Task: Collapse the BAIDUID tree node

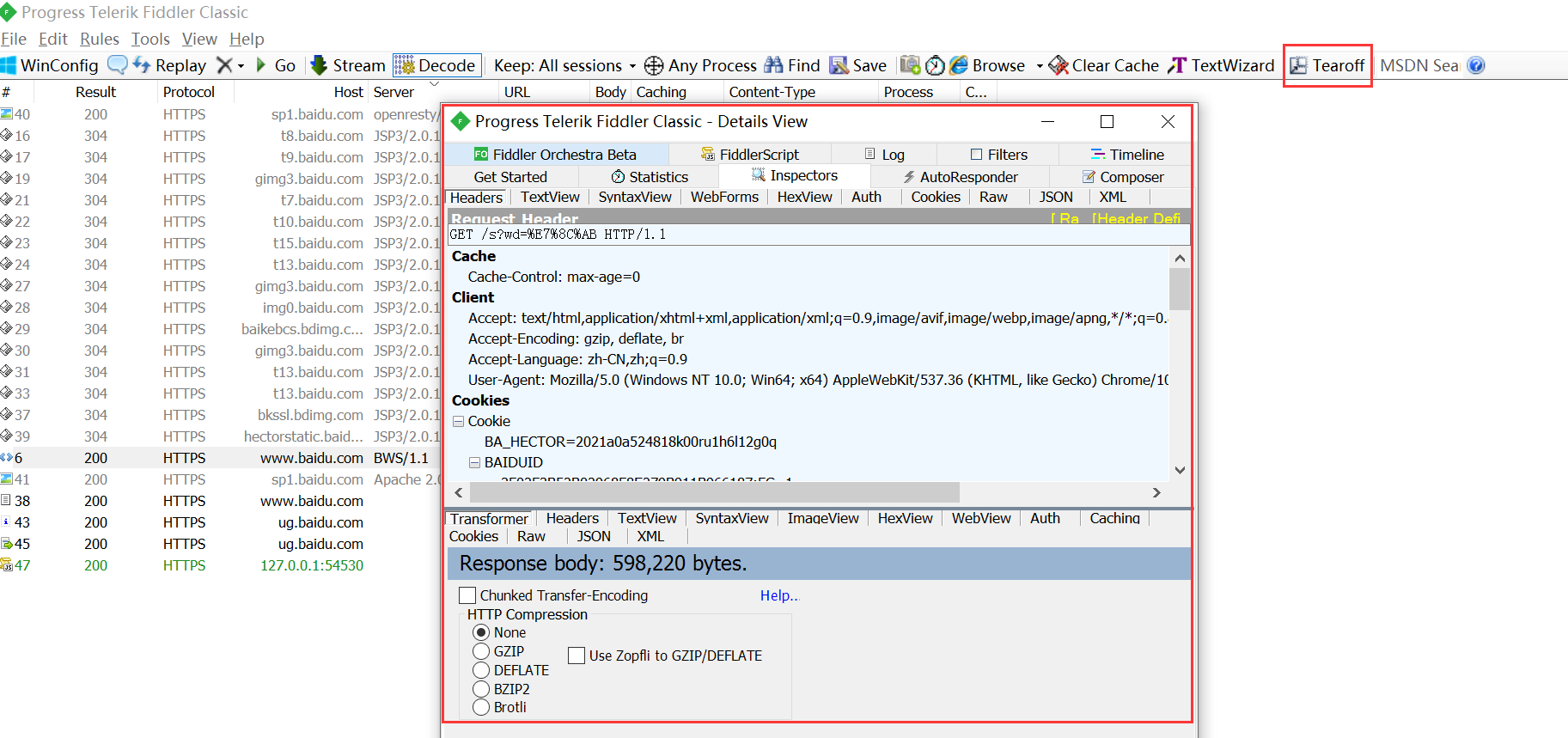Action: pos(474,462)
